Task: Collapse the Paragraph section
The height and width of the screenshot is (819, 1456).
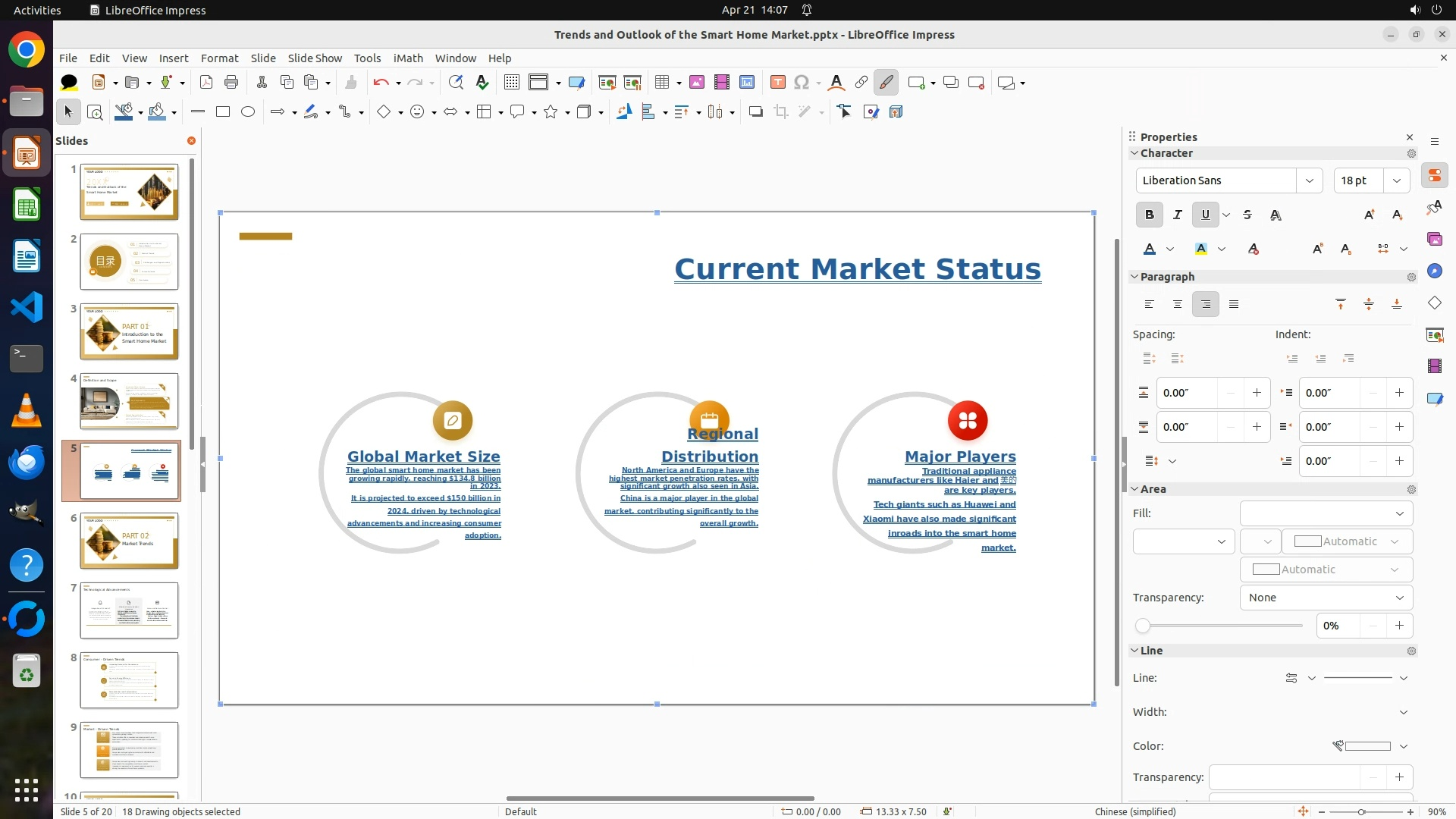Action: [x=1134, y=277]
